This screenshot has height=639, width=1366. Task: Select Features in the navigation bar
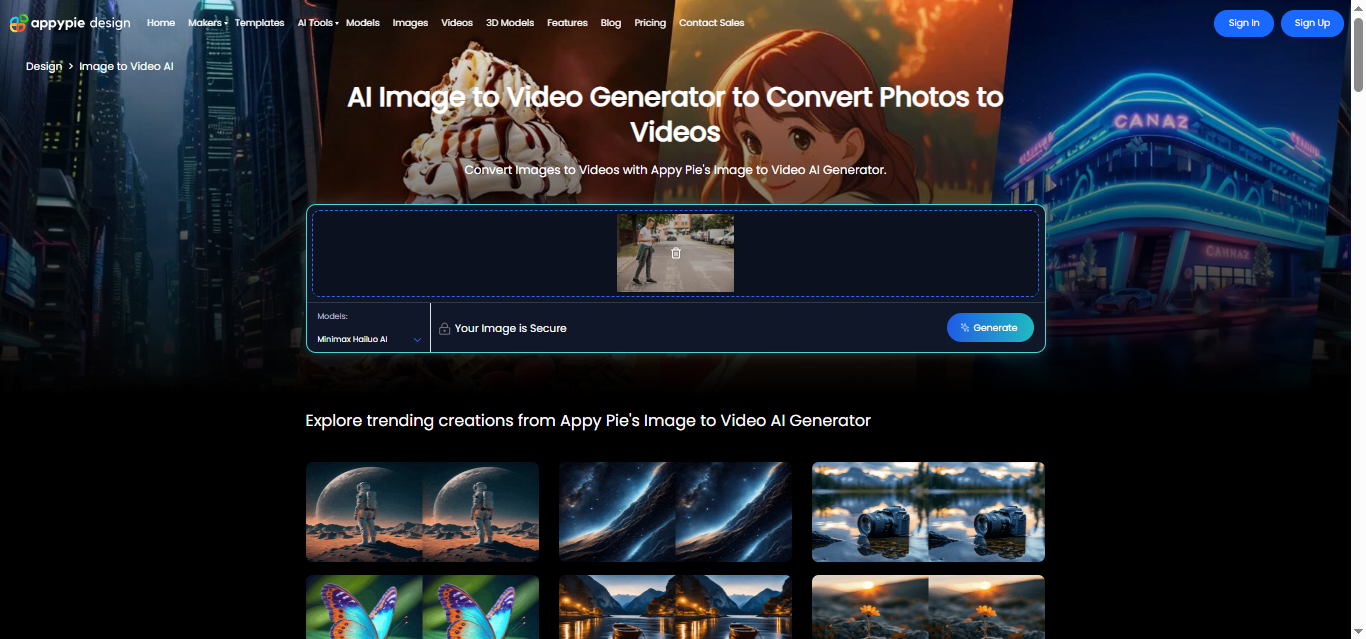pos(567,22)
